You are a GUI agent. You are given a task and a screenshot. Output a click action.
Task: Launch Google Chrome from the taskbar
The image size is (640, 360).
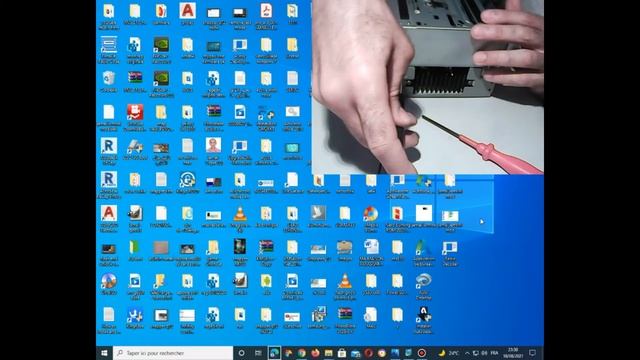point(302,353)
